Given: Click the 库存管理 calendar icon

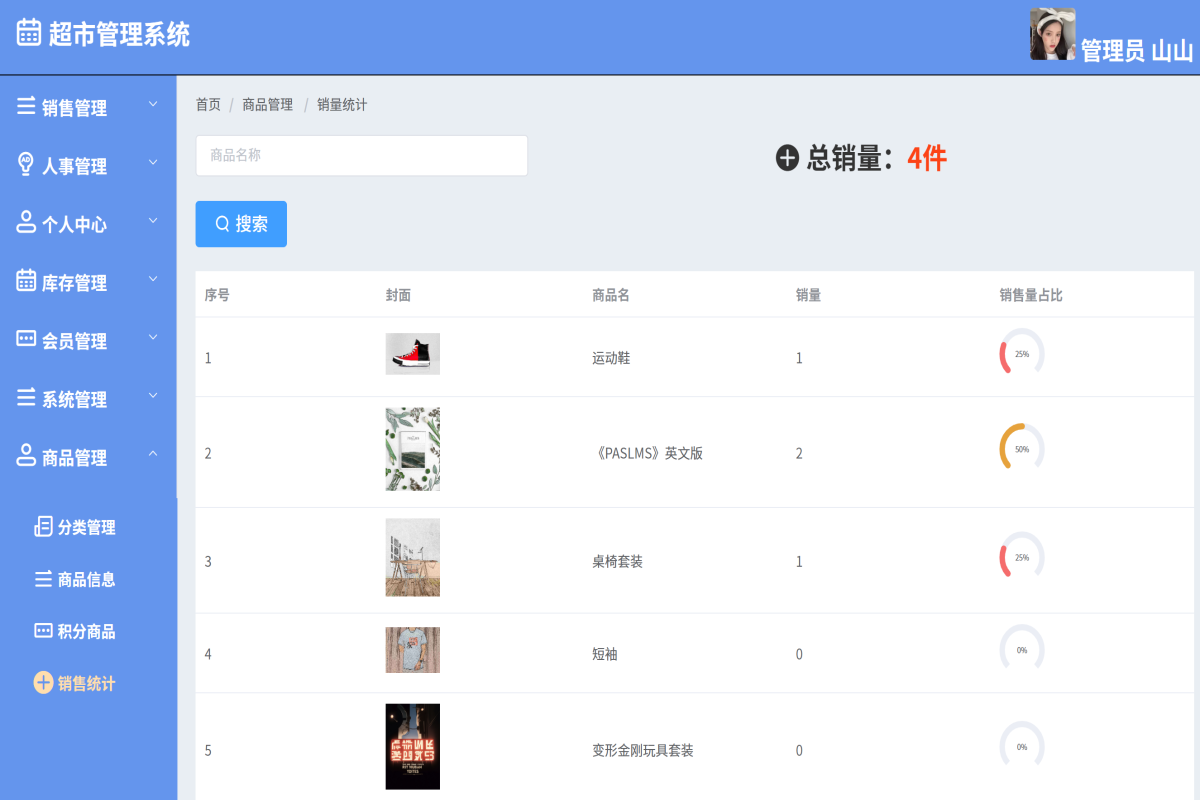Looking at the screenshot, I should coord(28,282).
